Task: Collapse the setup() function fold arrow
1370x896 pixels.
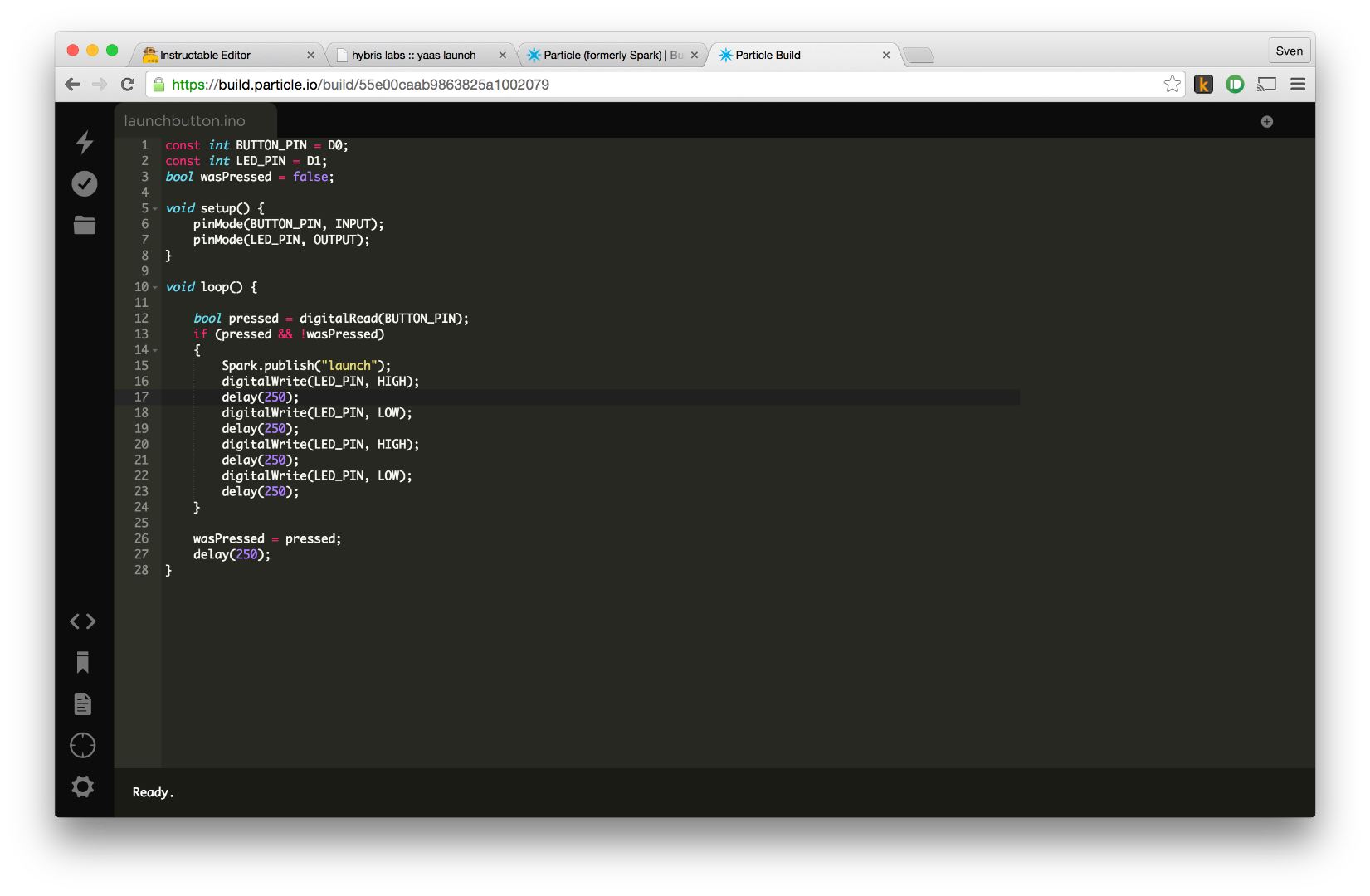Action: click(154, 208)
